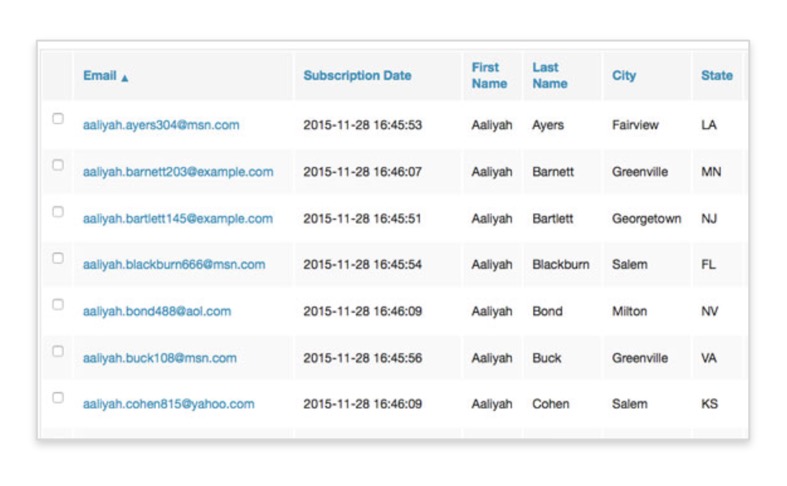Toggle the checkbox for the Blackburn subscriber
The width and height of the screenshot is (787, 486).
pyautogui.click(x=58, y=258)
